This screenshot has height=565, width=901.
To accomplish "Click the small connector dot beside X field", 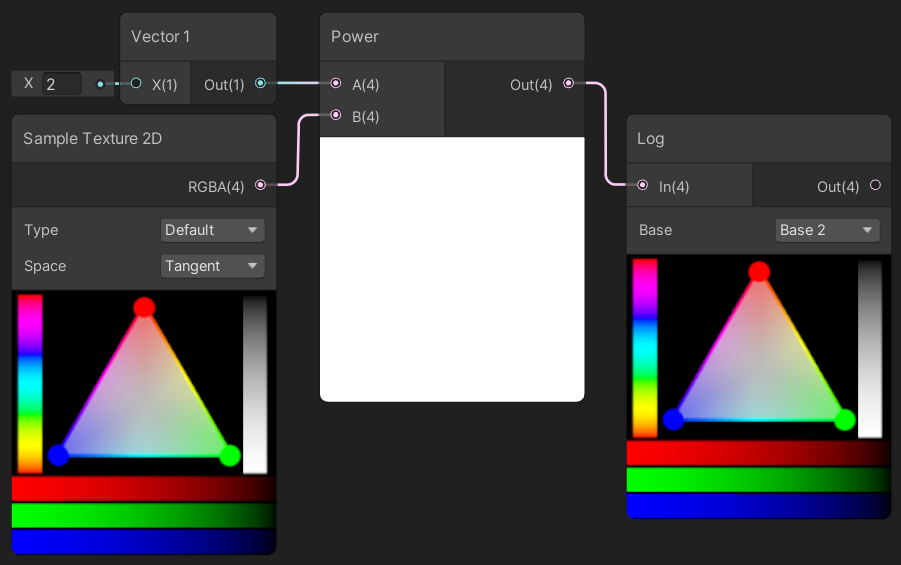I will tap(100, 84).
